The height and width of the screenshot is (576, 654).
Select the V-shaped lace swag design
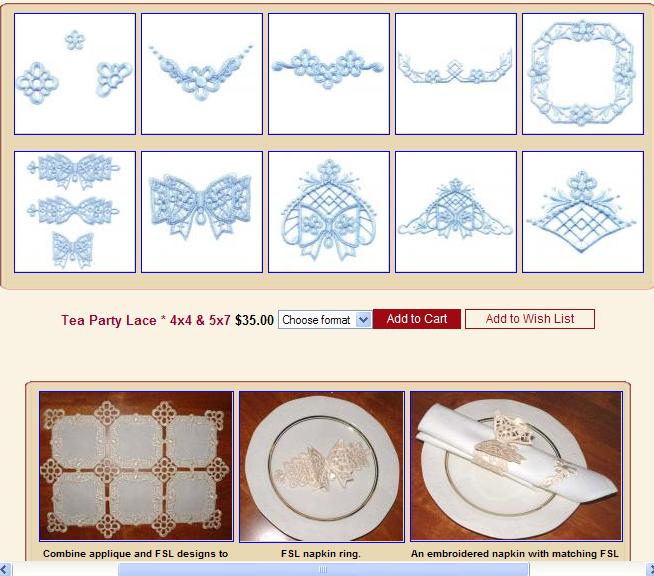tap(202, 74)
